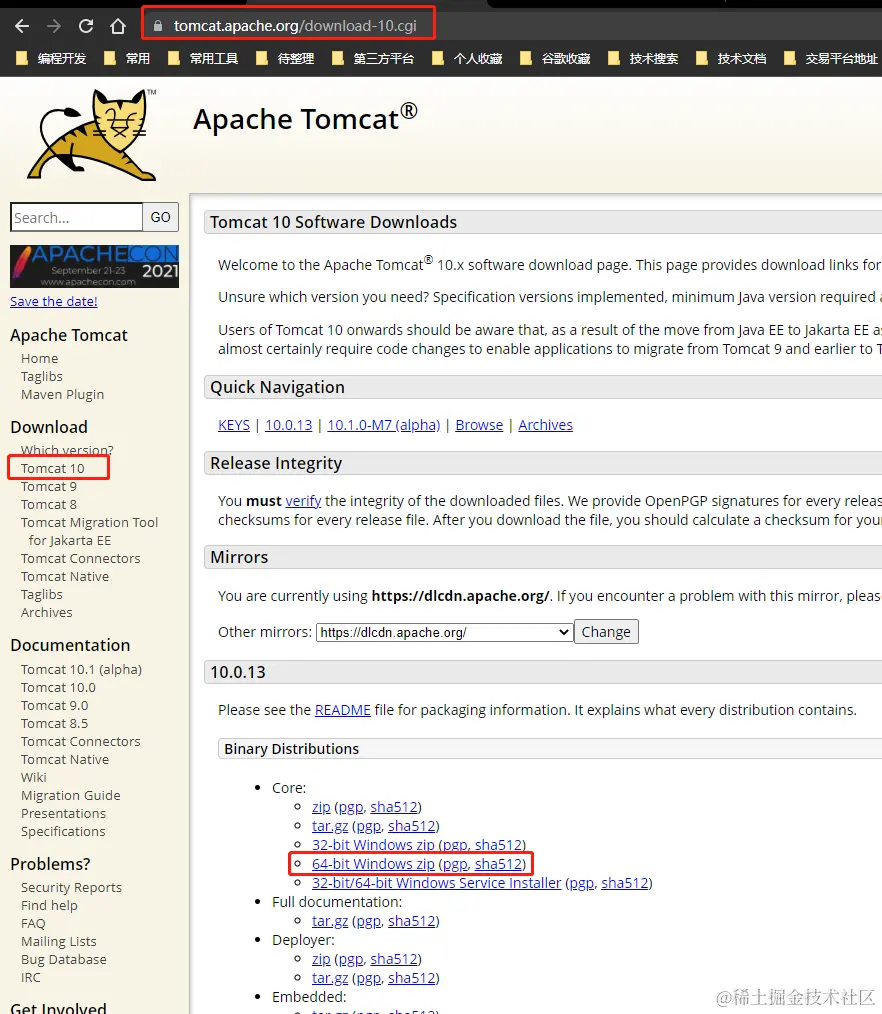882x1014 pixels.
Task: Open the 待整理 bookmark folder
Action: tap(285, 59)
